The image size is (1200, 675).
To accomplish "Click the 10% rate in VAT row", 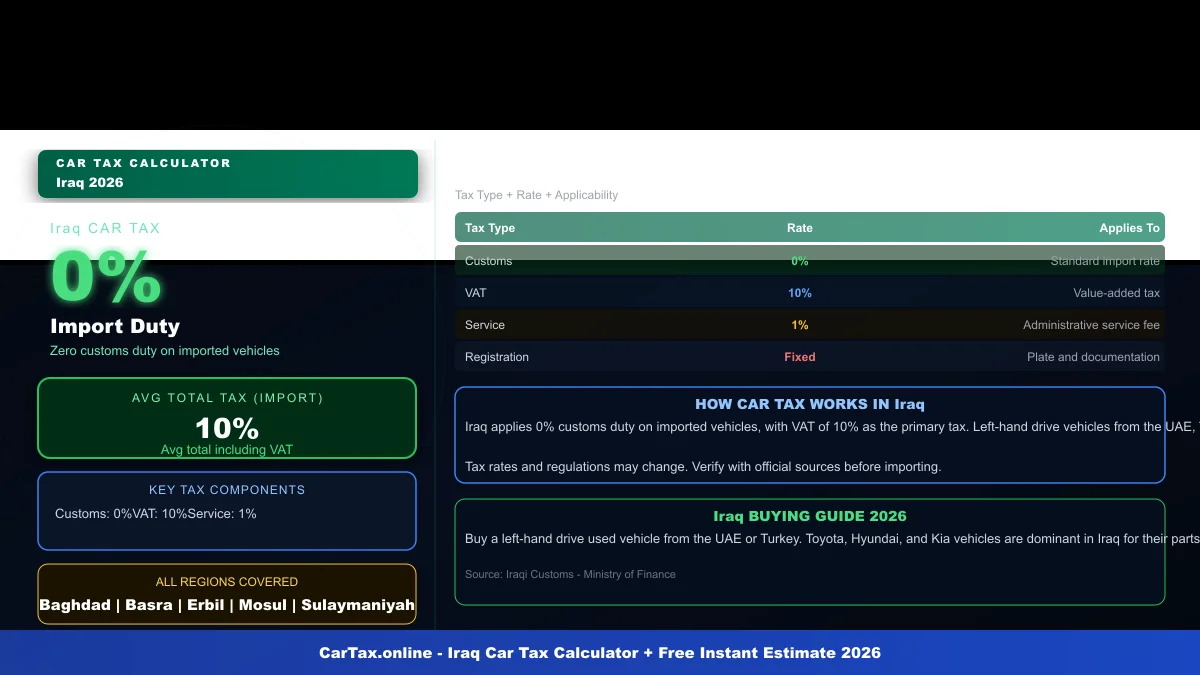I will (800, 293).
